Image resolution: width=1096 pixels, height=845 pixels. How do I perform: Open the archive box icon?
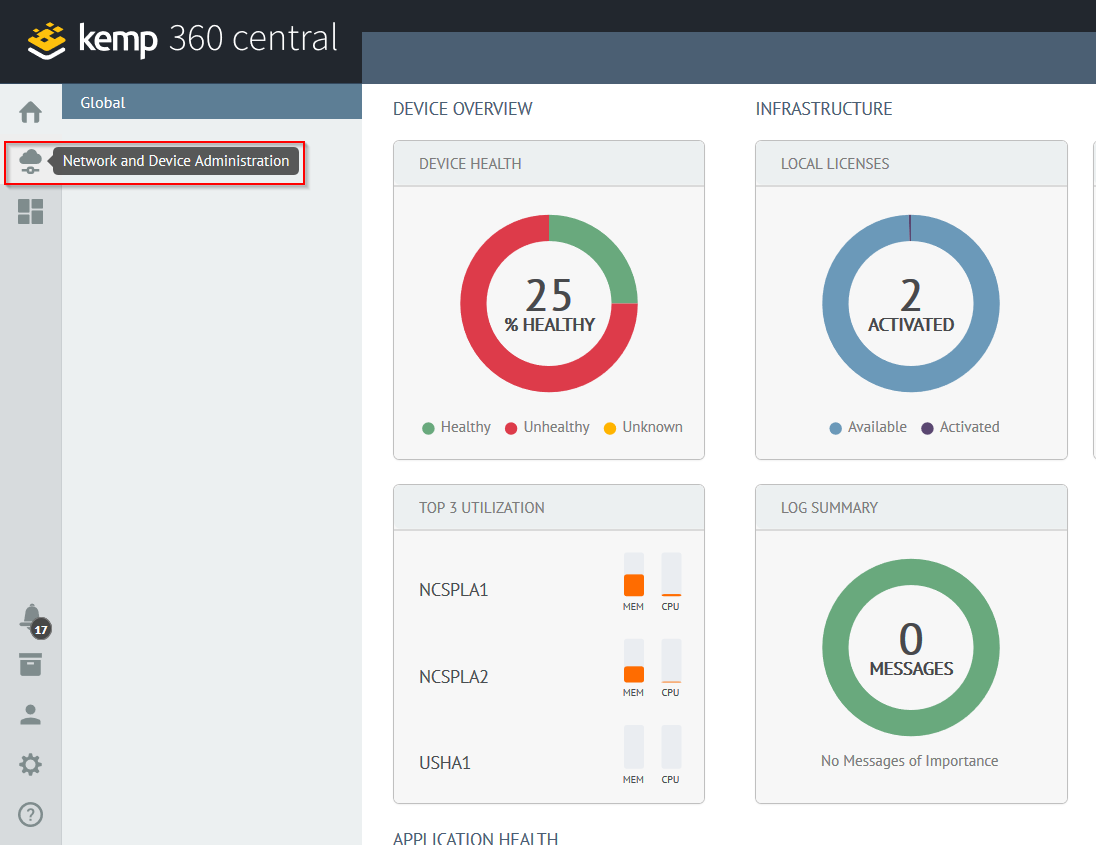(30, 665)
